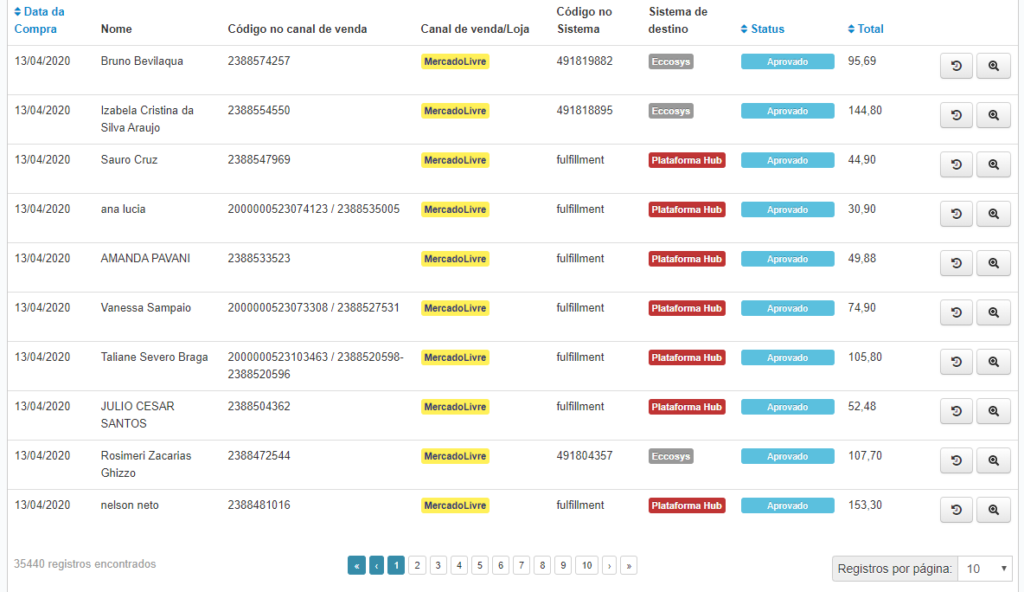Click history icon for JULIO CESAR SANTOS

pos(956,411)
